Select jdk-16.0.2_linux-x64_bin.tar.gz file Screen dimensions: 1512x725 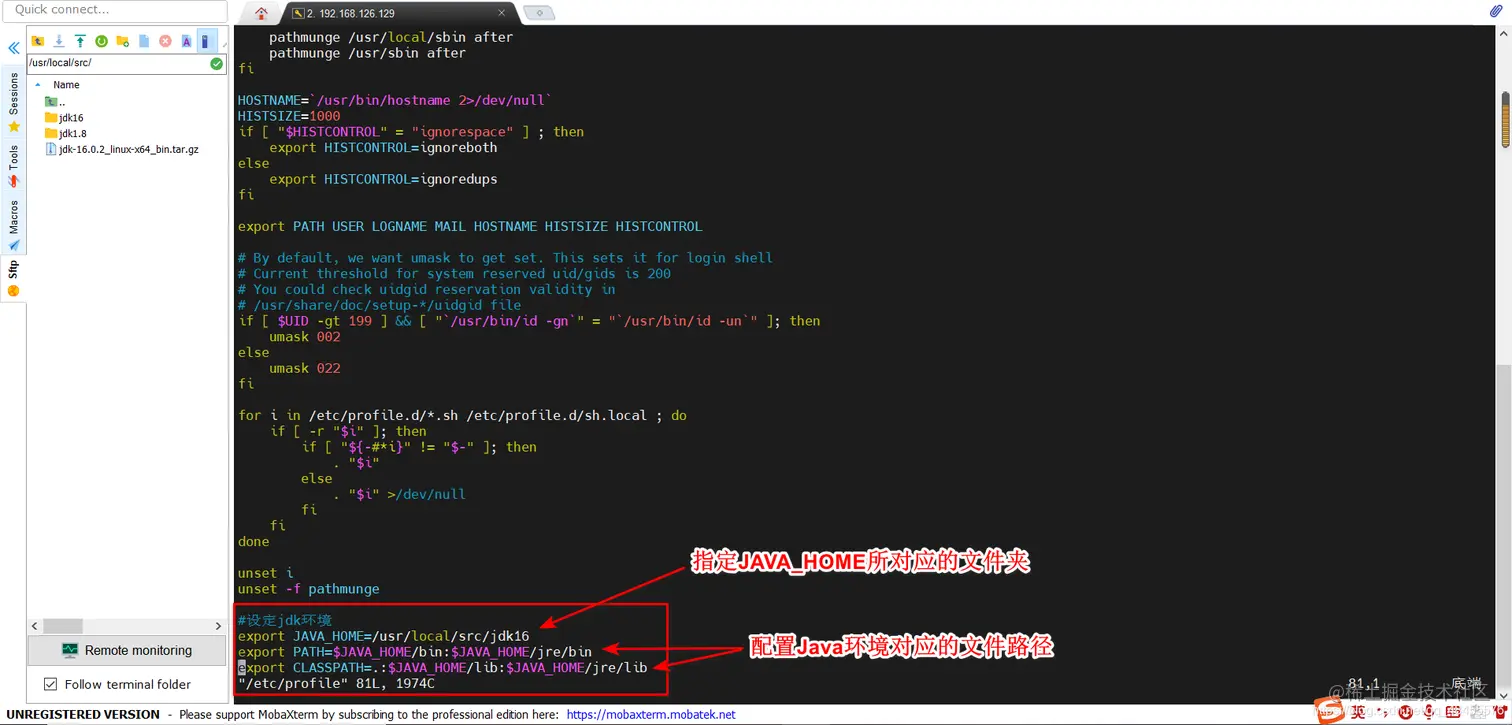(x=121, y=149)
